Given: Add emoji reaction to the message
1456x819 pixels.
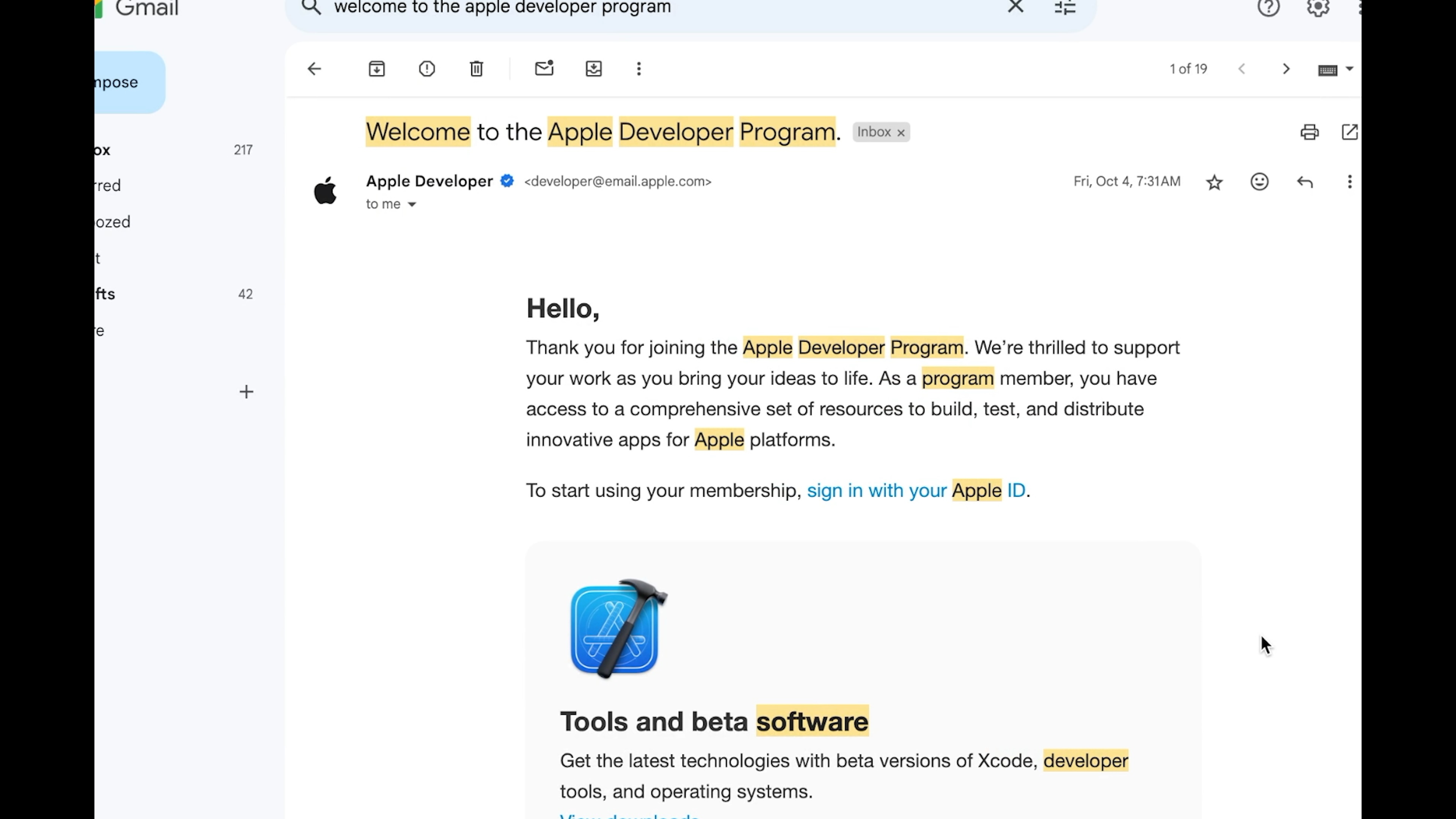Looking at the screenshot, I should 1259,182.
